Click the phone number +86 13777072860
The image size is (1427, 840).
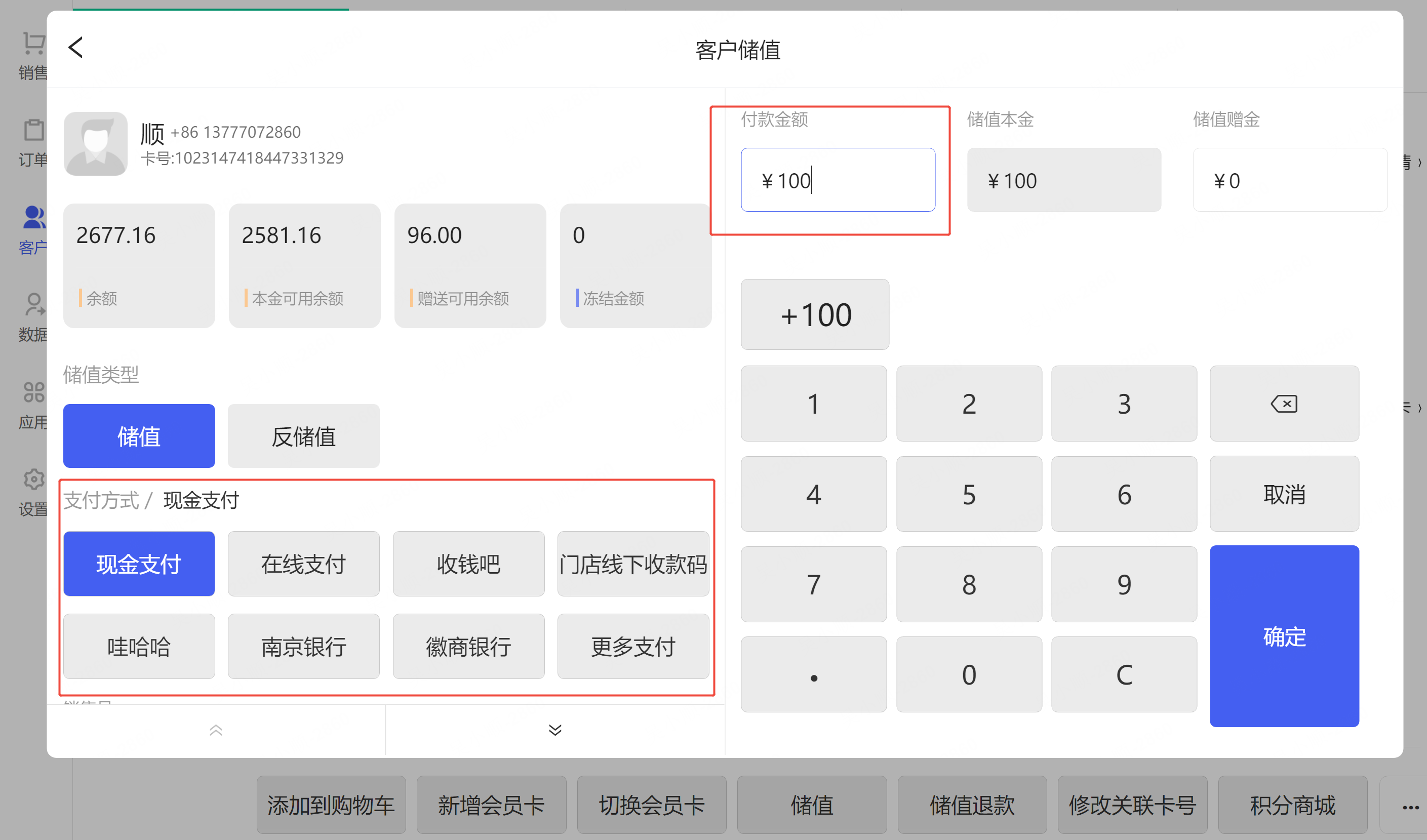click(x=235, y=132)
